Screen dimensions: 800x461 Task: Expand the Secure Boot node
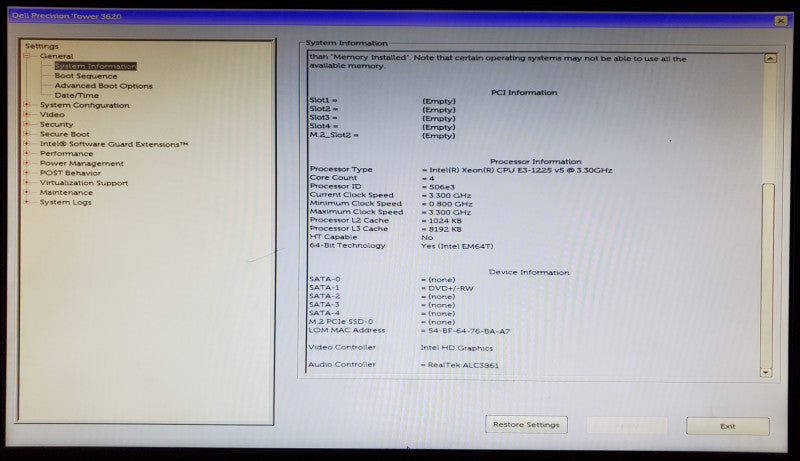click(27, 134)
